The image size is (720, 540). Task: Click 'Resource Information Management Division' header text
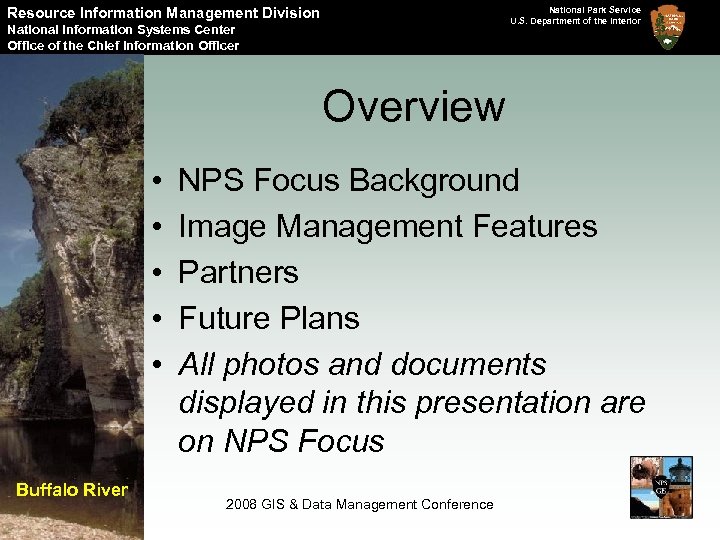(163, 13)
